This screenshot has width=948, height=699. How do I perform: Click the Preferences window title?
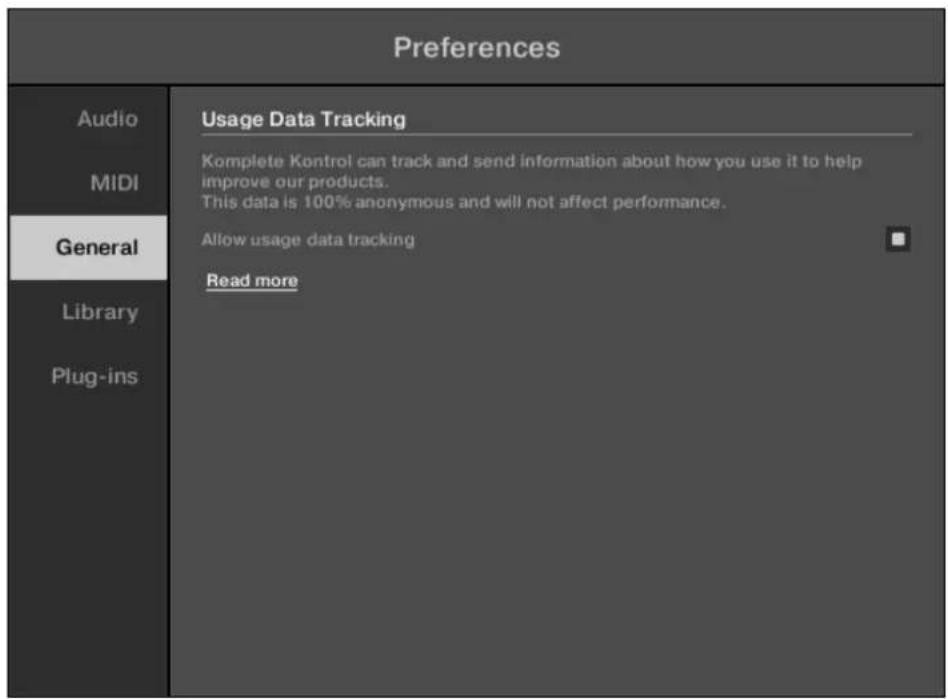476,47
